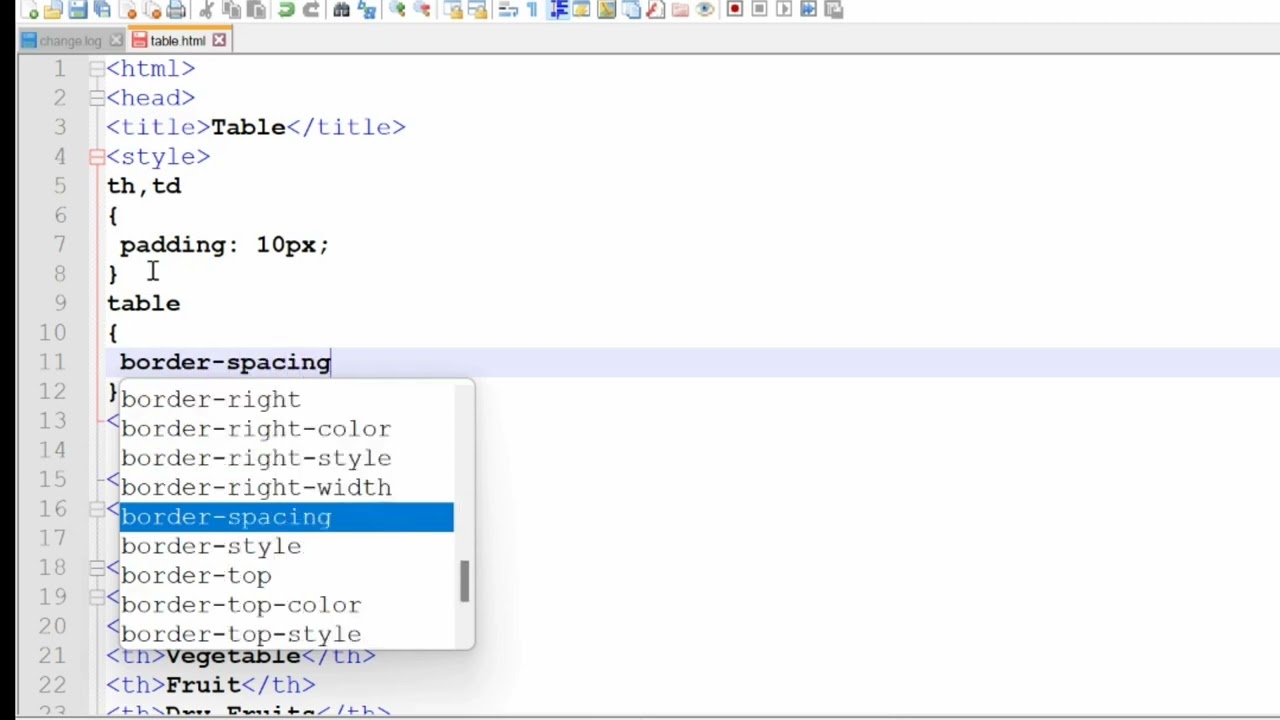Open the Replace dialog icon
This screenshot has width=1280, height=720.
pos(366,10)
